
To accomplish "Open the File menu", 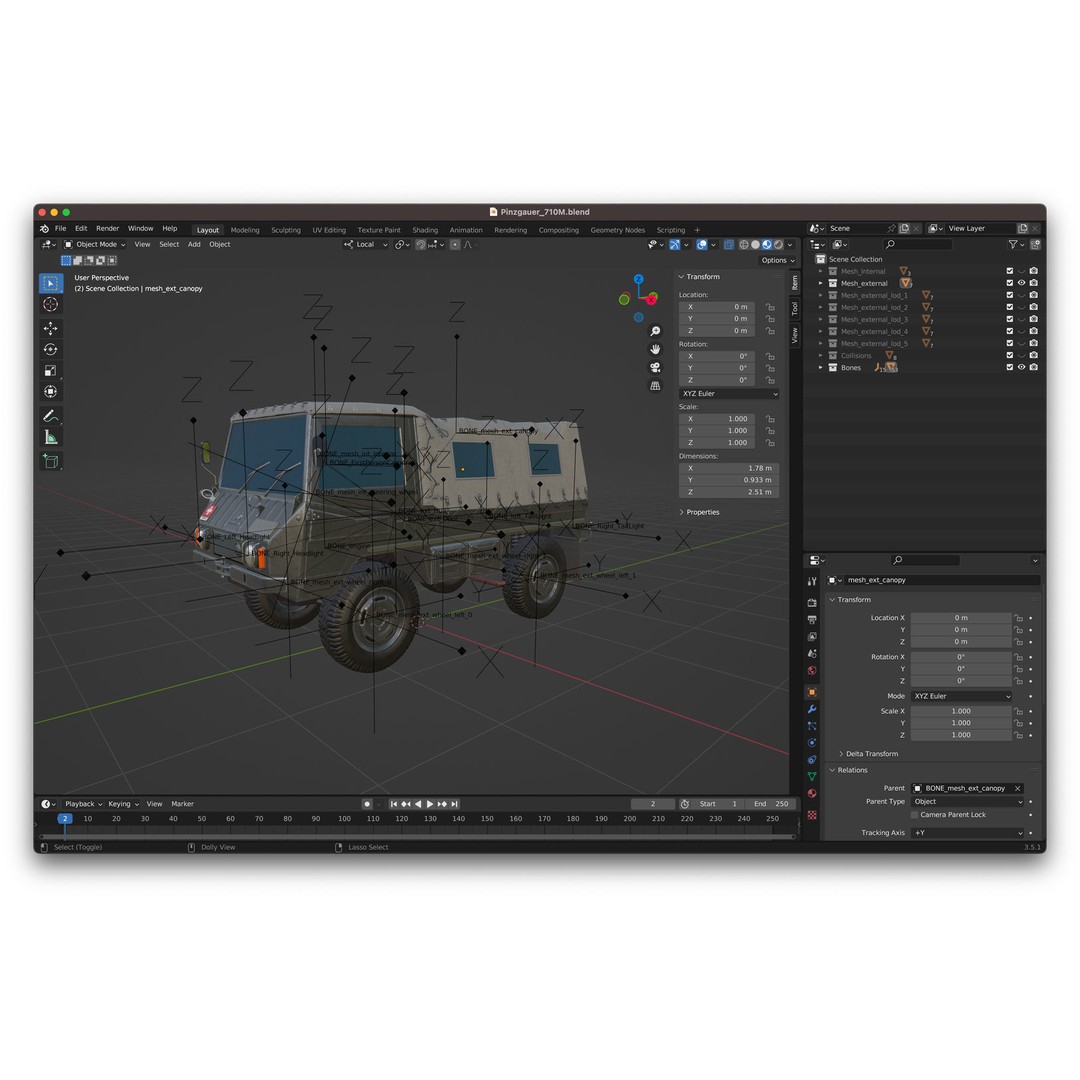I will [61, 229].
